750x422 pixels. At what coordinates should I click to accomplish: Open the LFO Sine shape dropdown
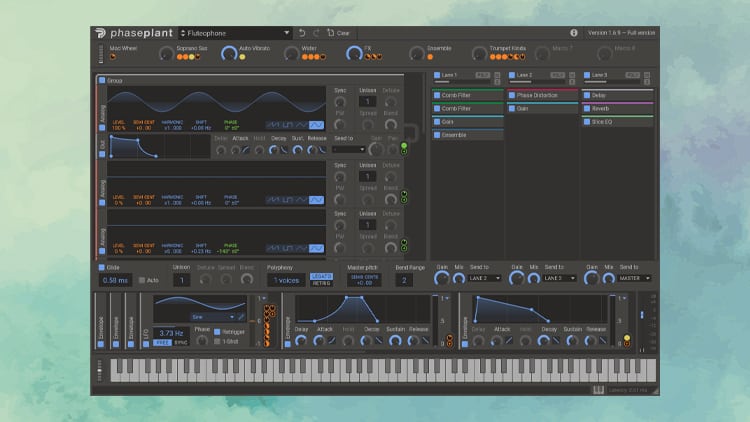click(x=213, y=317)
